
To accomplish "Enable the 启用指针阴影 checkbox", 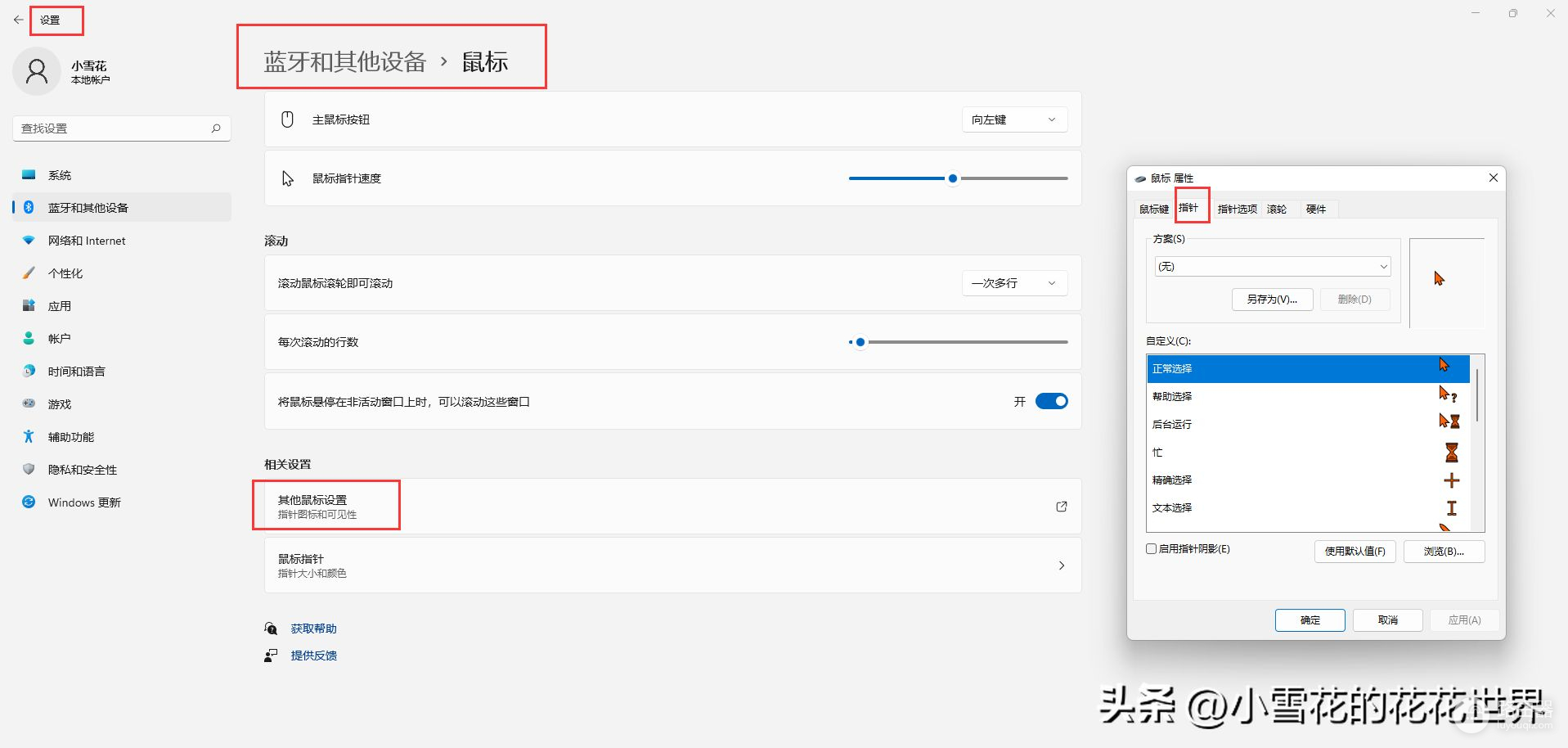I will click(1151, 549).
